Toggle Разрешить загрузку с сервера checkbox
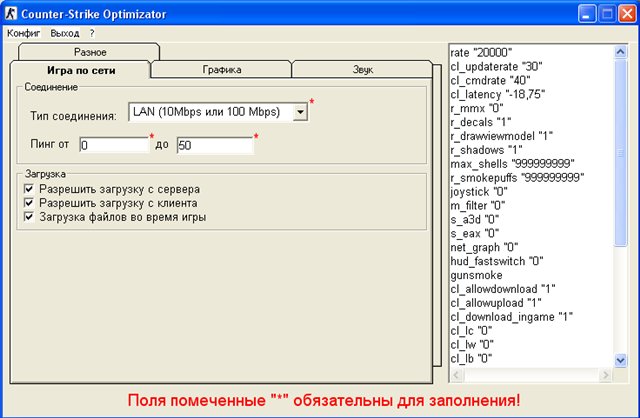Viewport: 640px width, 418px height. [30, 188]
